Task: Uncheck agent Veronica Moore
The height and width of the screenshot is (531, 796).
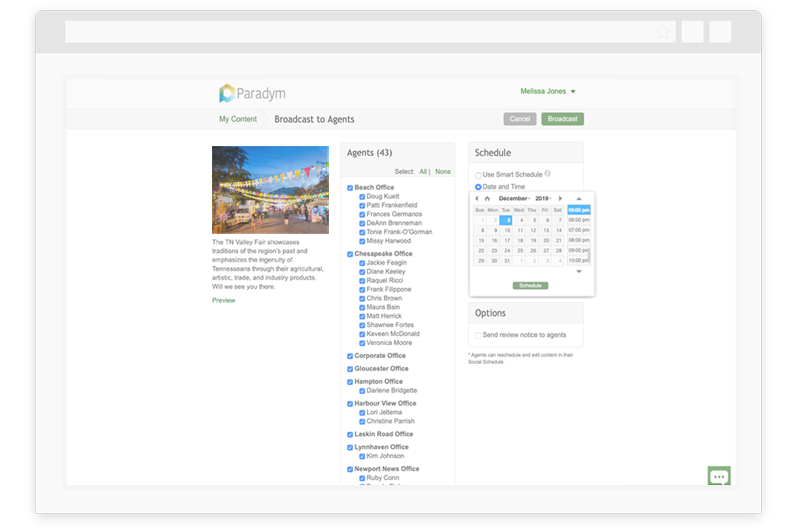Action: click(x=362, y=344)
